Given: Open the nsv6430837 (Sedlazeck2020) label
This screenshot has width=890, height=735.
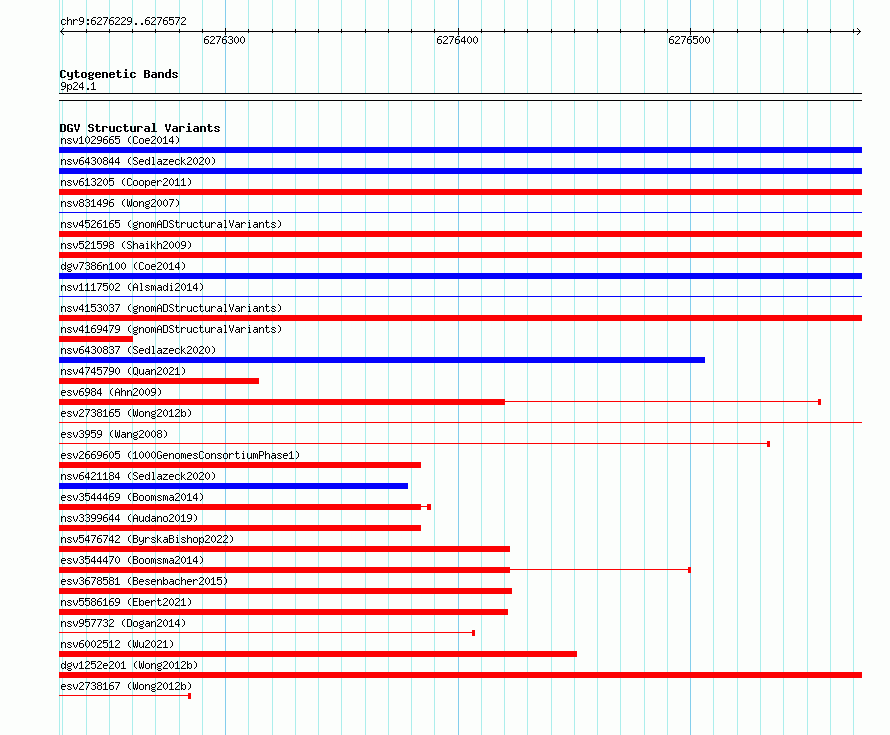Looking at the screenshot, I should pyautogui.click(x=138, y=350).
